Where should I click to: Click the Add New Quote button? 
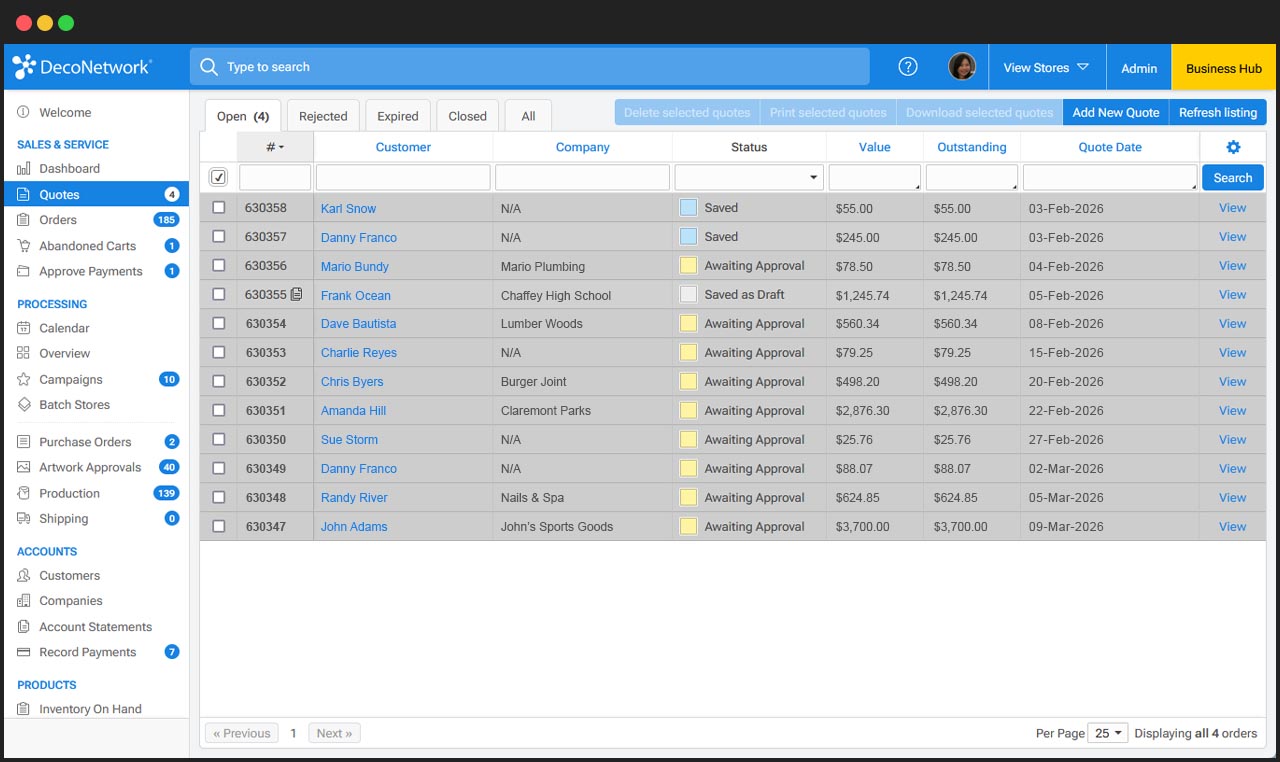point(1115,112)
